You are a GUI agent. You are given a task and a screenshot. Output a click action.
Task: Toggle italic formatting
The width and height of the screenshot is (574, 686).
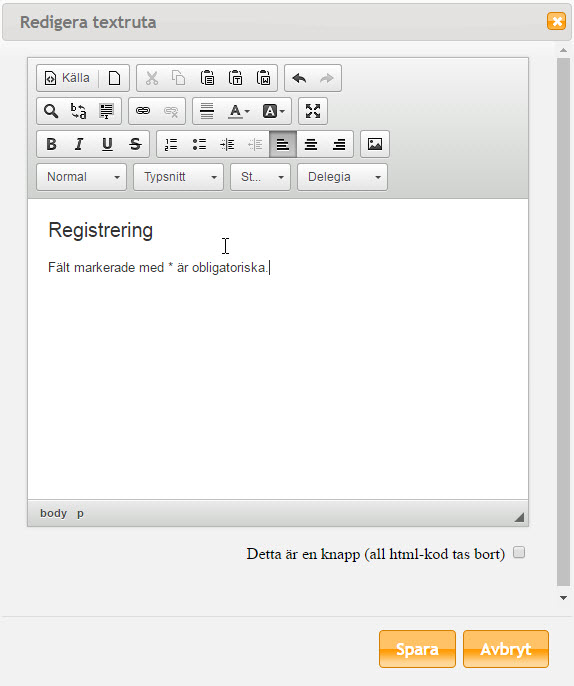[x=79, y=144]
